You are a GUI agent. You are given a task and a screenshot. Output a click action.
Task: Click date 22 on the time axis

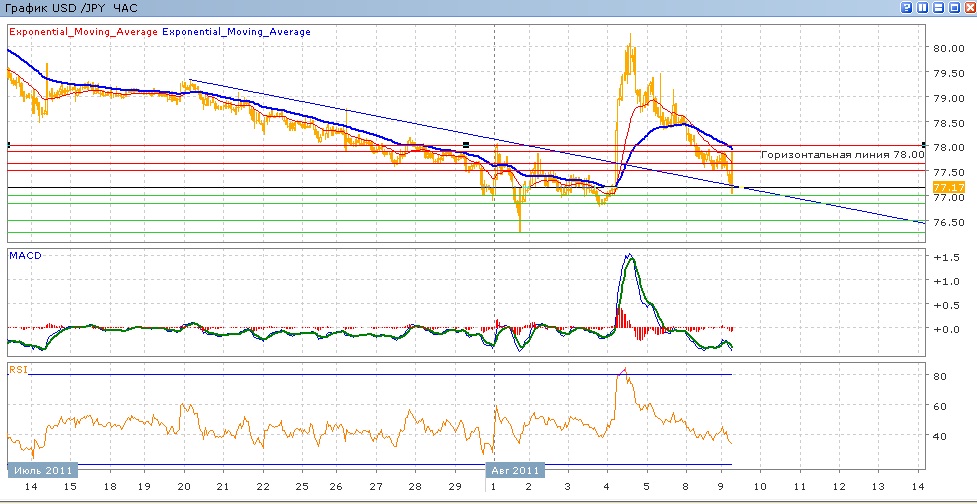[261, 487]
